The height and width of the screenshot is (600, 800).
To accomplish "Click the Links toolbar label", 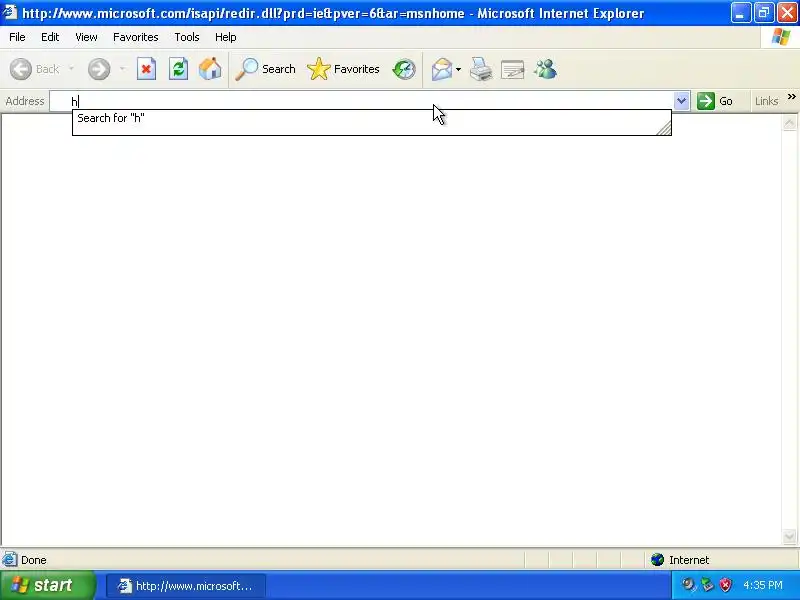I will point(766,101).
